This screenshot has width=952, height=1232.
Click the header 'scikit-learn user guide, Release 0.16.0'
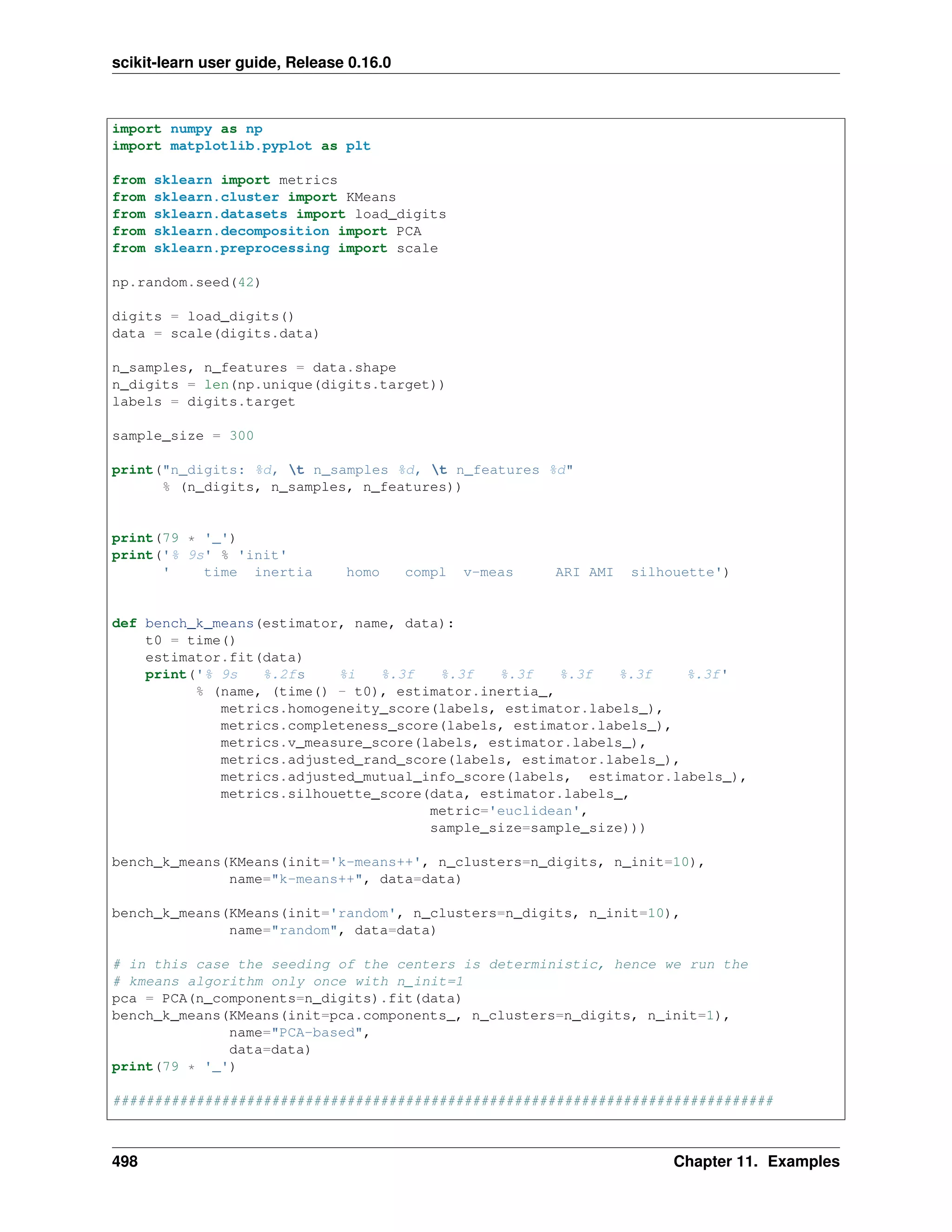[x=251, y=63]
